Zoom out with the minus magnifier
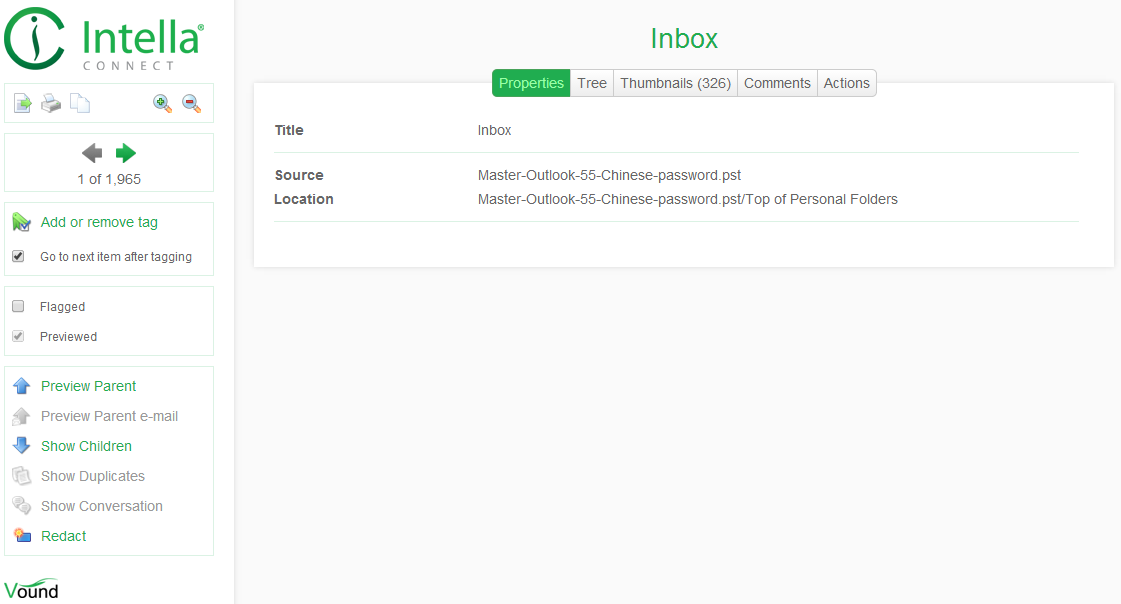 tap(192, 103)
